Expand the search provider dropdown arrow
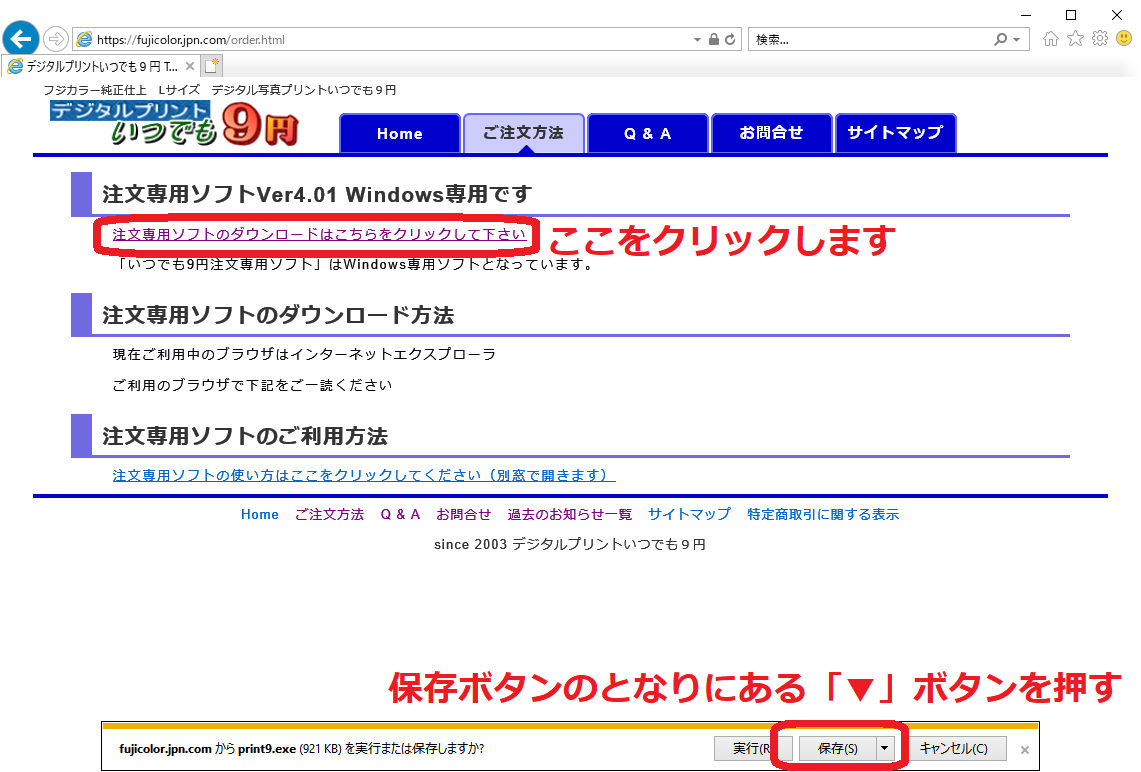This screenshot has height=772, width=1141. 1017,40
